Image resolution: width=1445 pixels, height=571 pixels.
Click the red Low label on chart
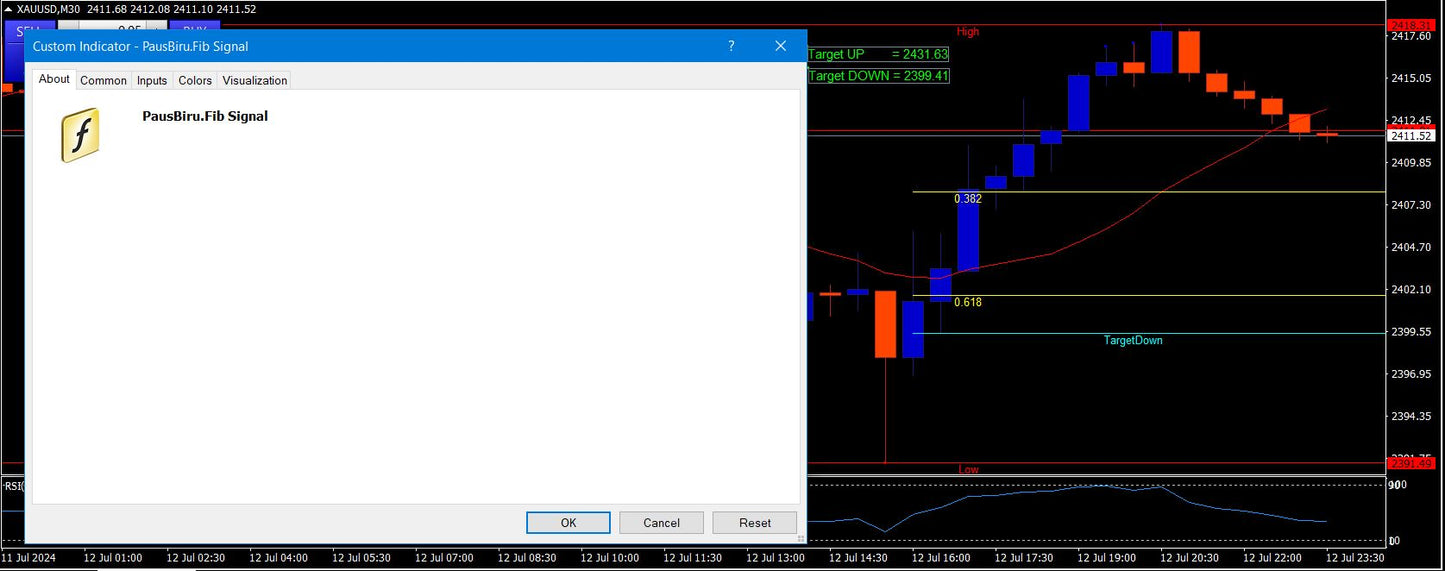pyautogui.click(x=968, y=469)
